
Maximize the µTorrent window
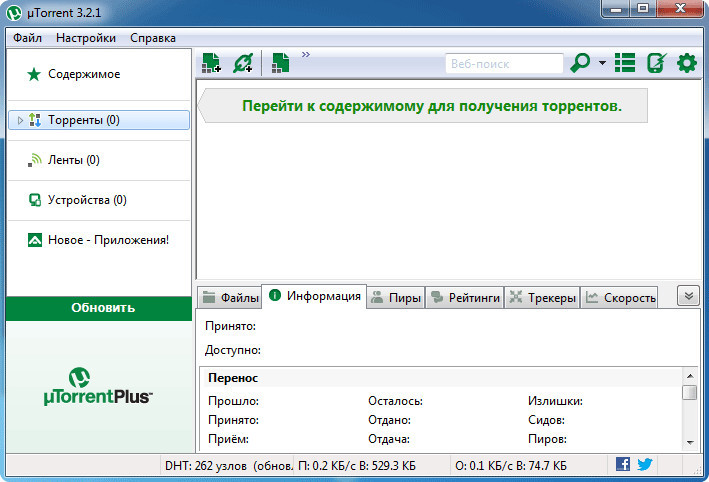click(x=643, y=9)
